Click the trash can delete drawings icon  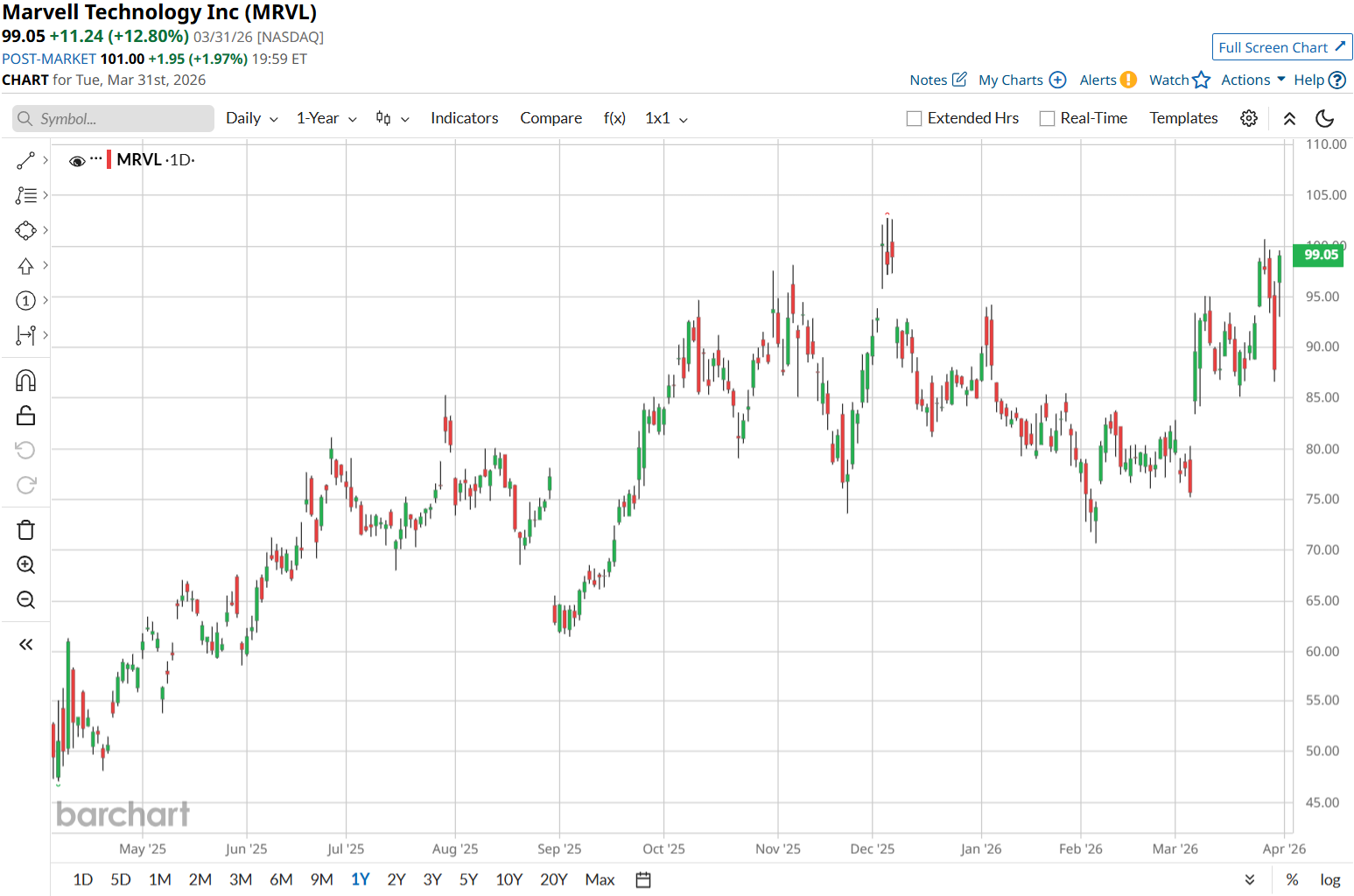point(25,530)
